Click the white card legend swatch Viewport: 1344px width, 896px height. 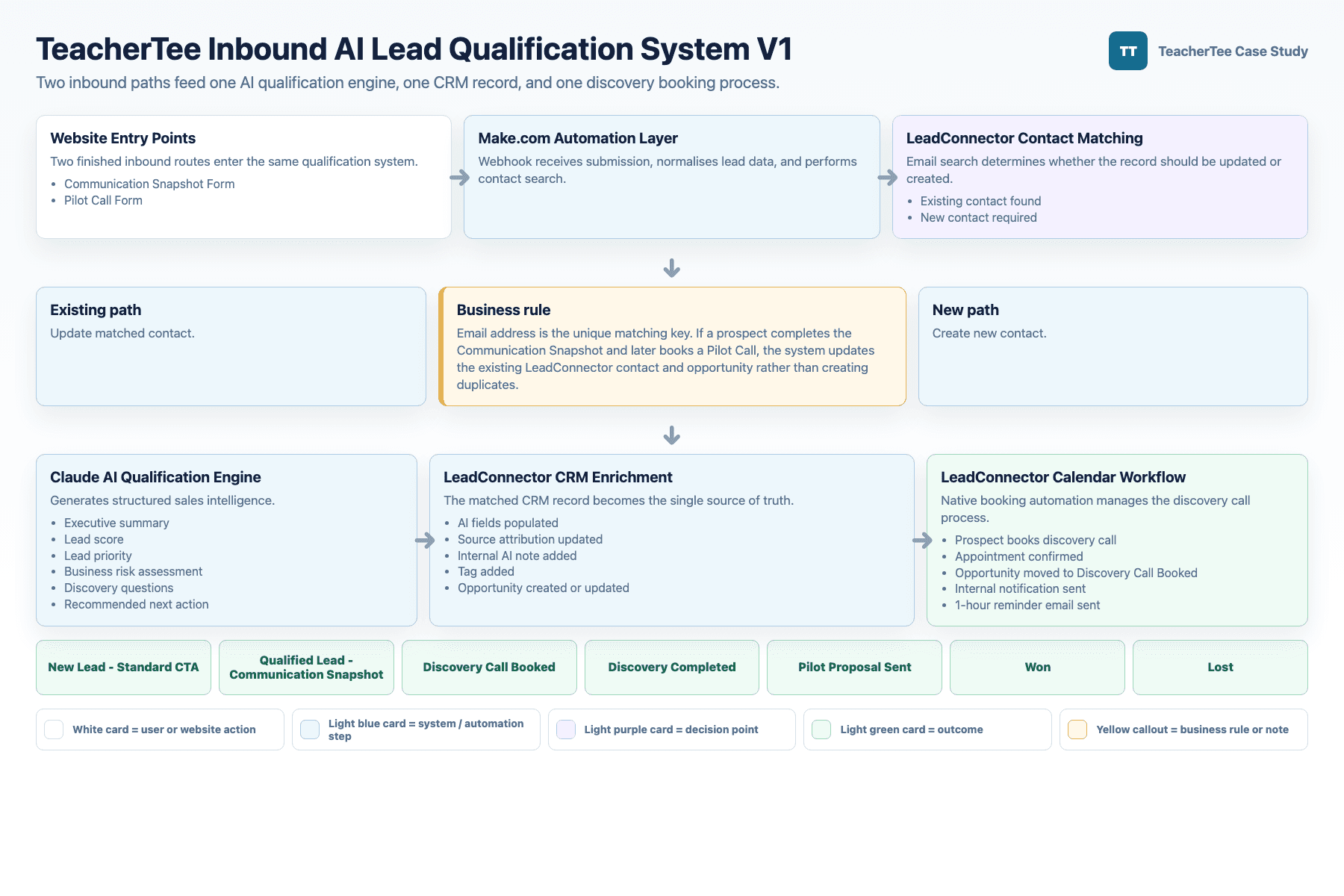(x=54, y=729)
